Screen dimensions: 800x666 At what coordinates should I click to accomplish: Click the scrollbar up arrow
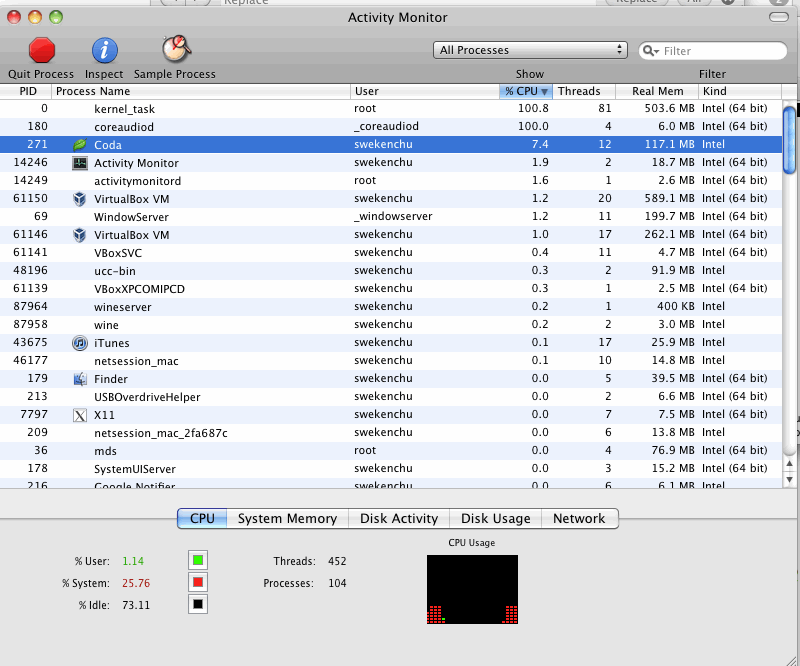(789, 464)
